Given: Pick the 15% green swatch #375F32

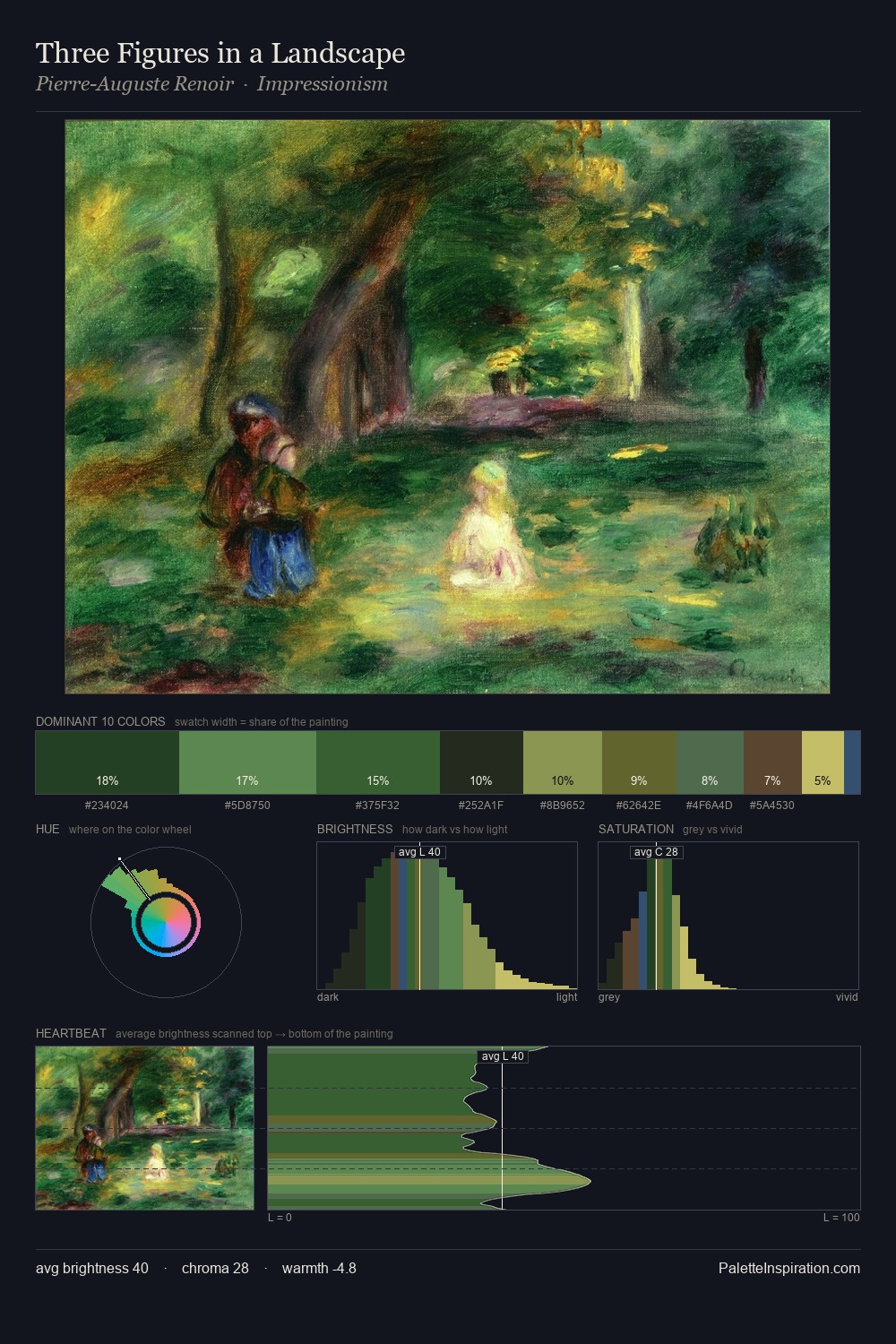Looking at the screenshot, I should (x=378, y=762).
